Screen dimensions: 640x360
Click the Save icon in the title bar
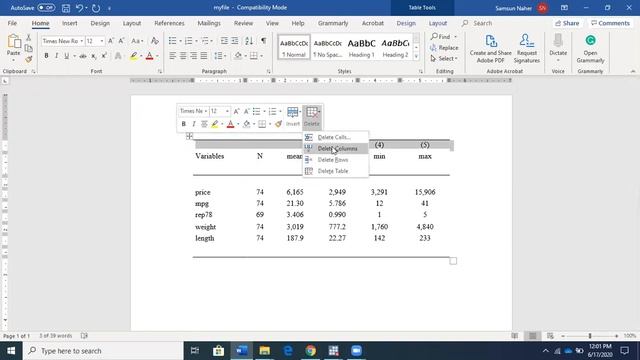point(65,8)
